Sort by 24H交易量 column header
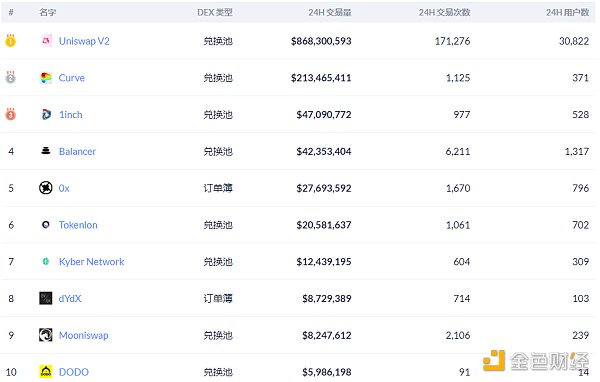 [330, 12]
